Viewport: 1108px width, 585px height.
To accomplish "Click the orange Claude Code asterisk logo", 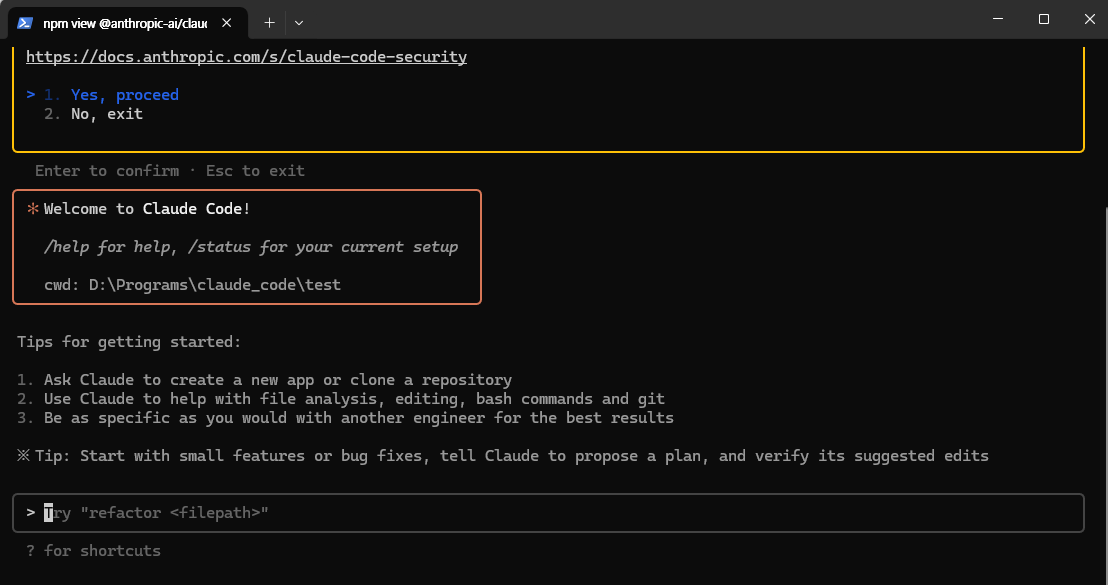I will pyautogui.click(x=33, y=208).
